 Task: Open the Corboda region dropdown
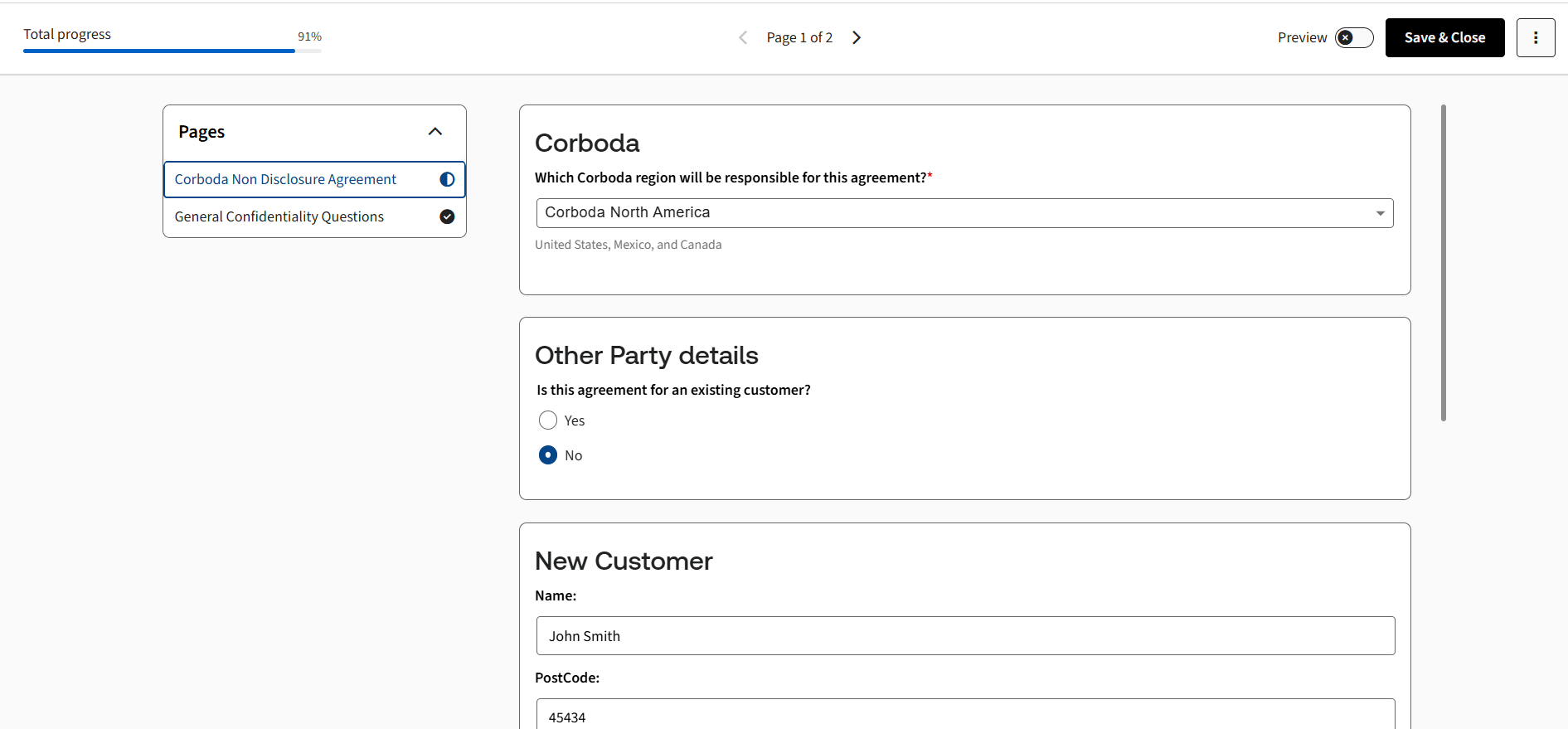(954, 213)
